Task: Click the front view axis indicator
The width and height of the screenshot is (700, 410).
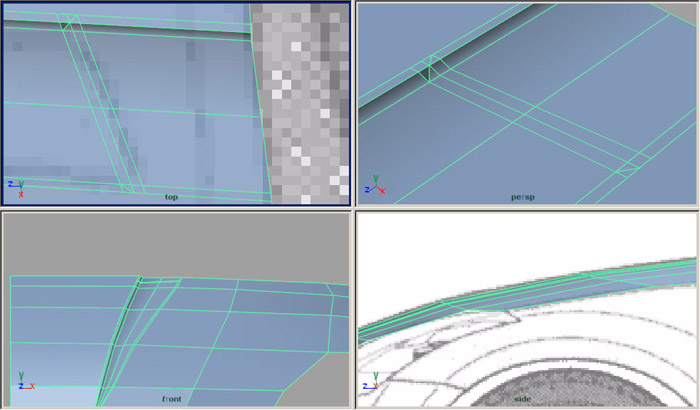Action: click(24, 382)
